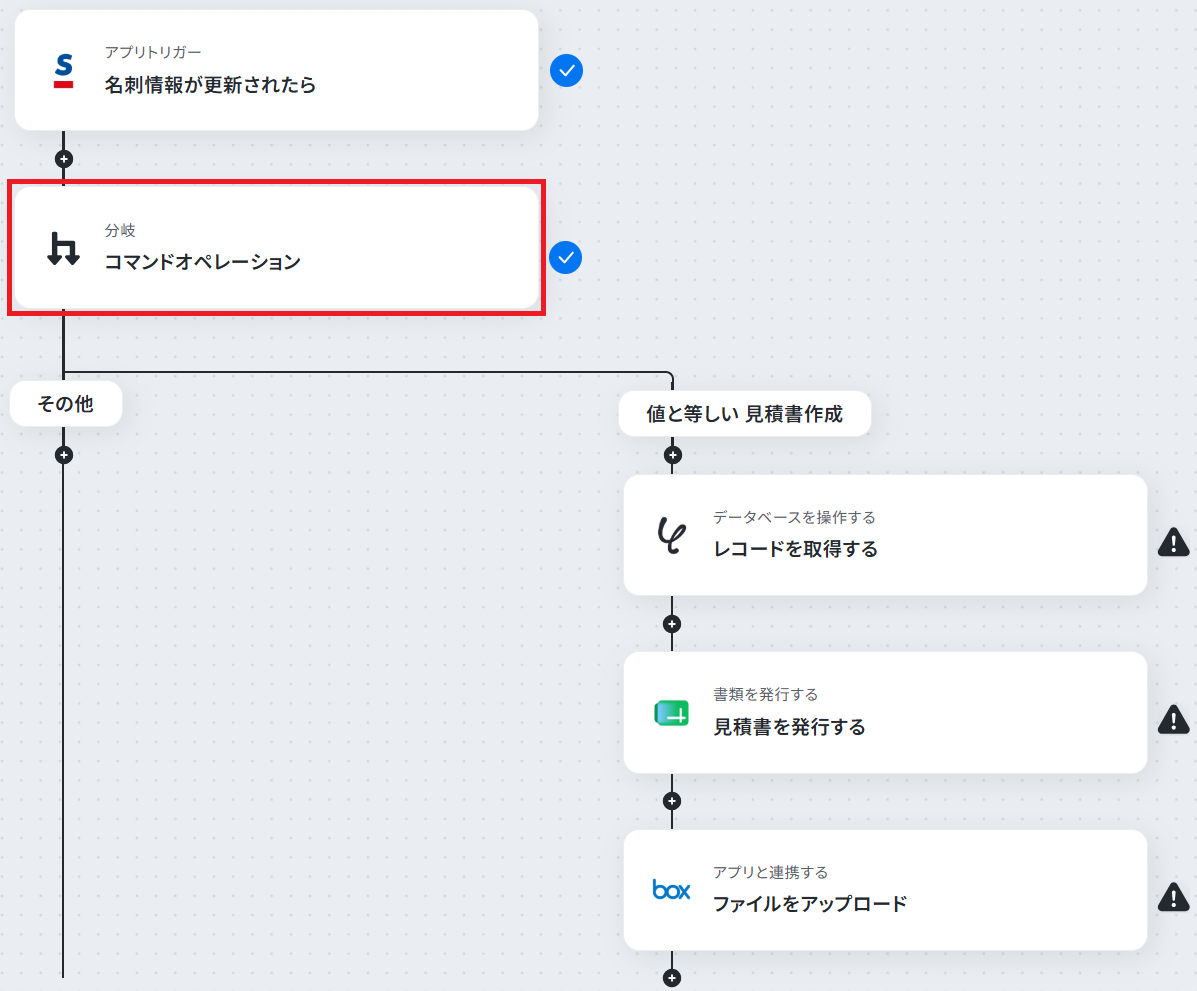Click the database icon beside レコードを取得する

point(672,535)
